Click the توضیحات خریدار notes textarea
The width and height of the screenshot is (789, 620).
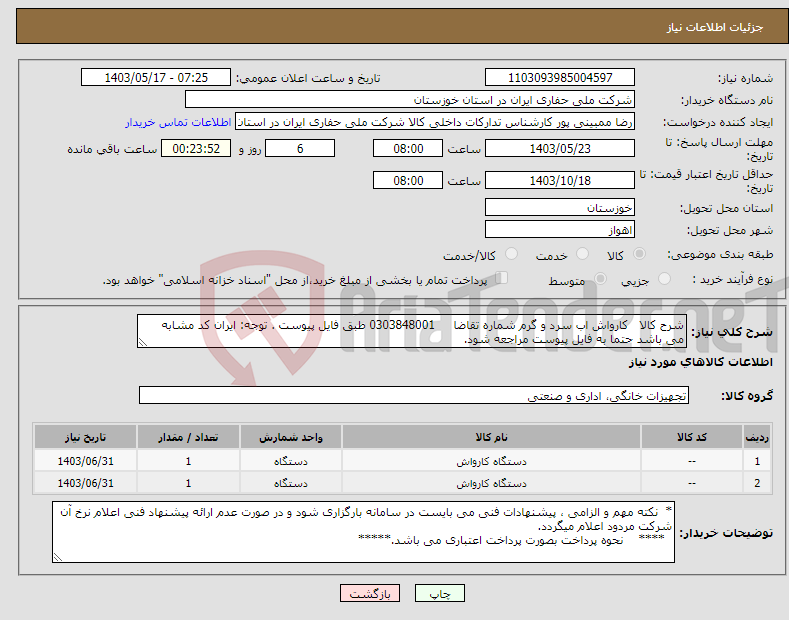(363, 532)
